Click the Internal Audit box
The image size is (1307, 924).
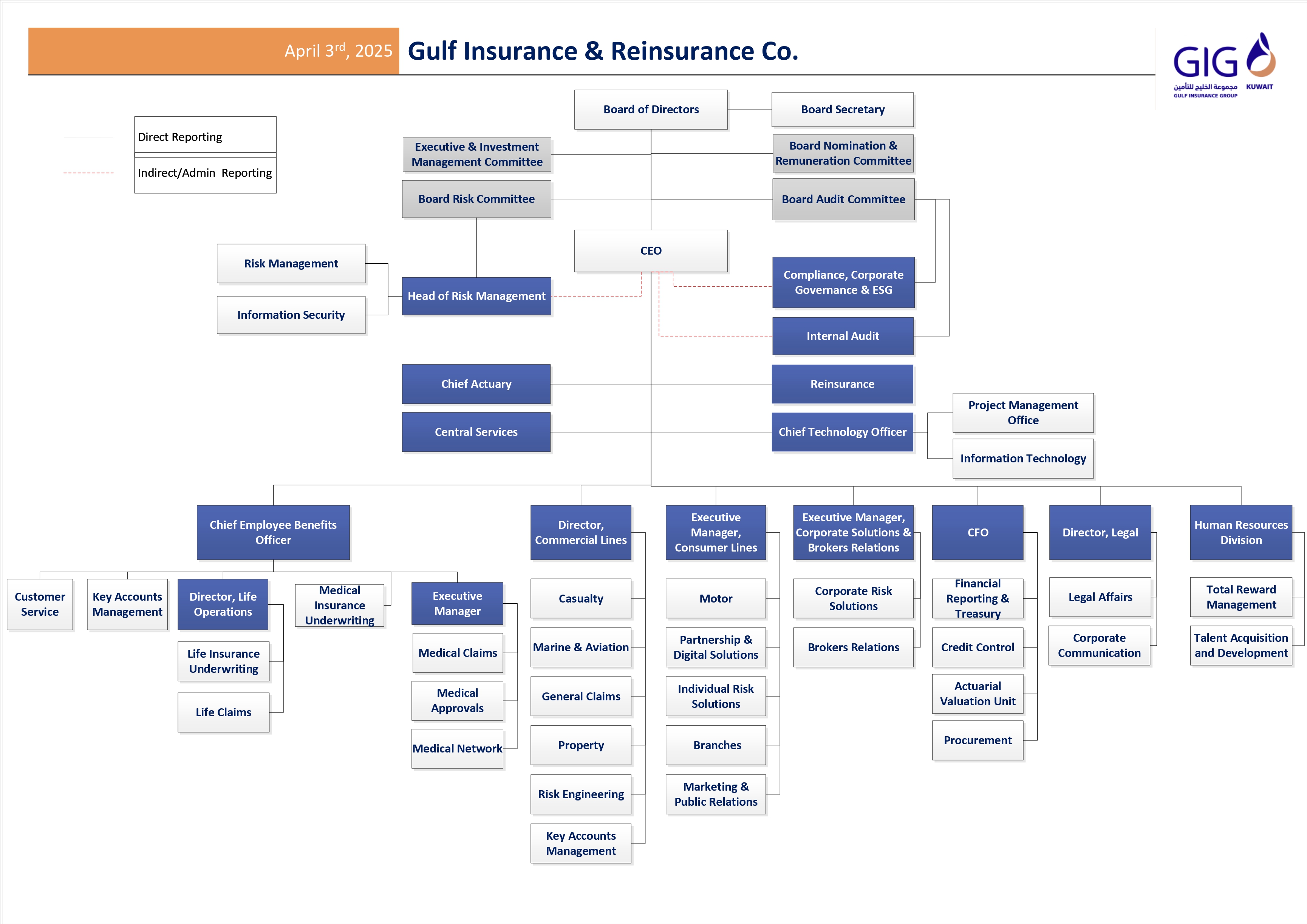point(843,336)
